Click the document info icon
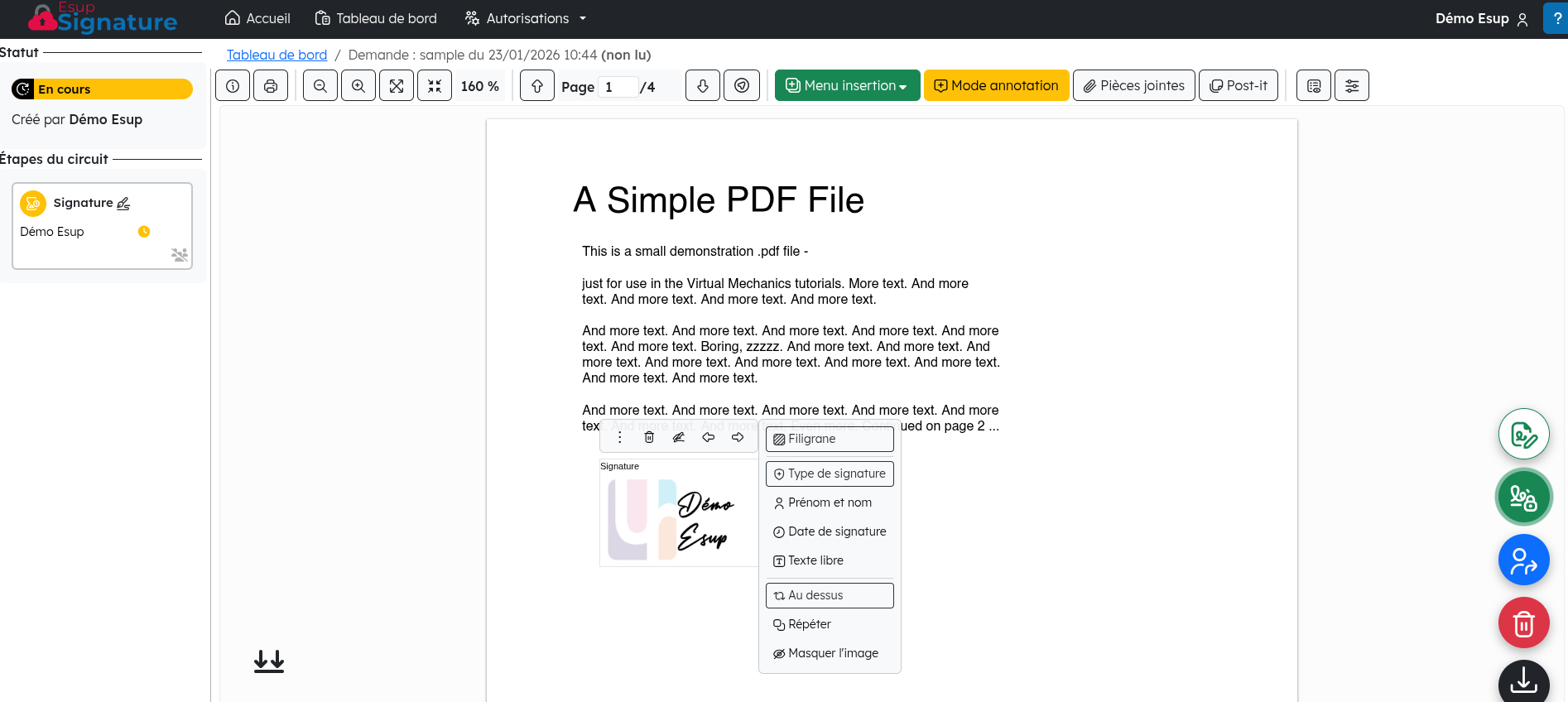 click(233, 86)
